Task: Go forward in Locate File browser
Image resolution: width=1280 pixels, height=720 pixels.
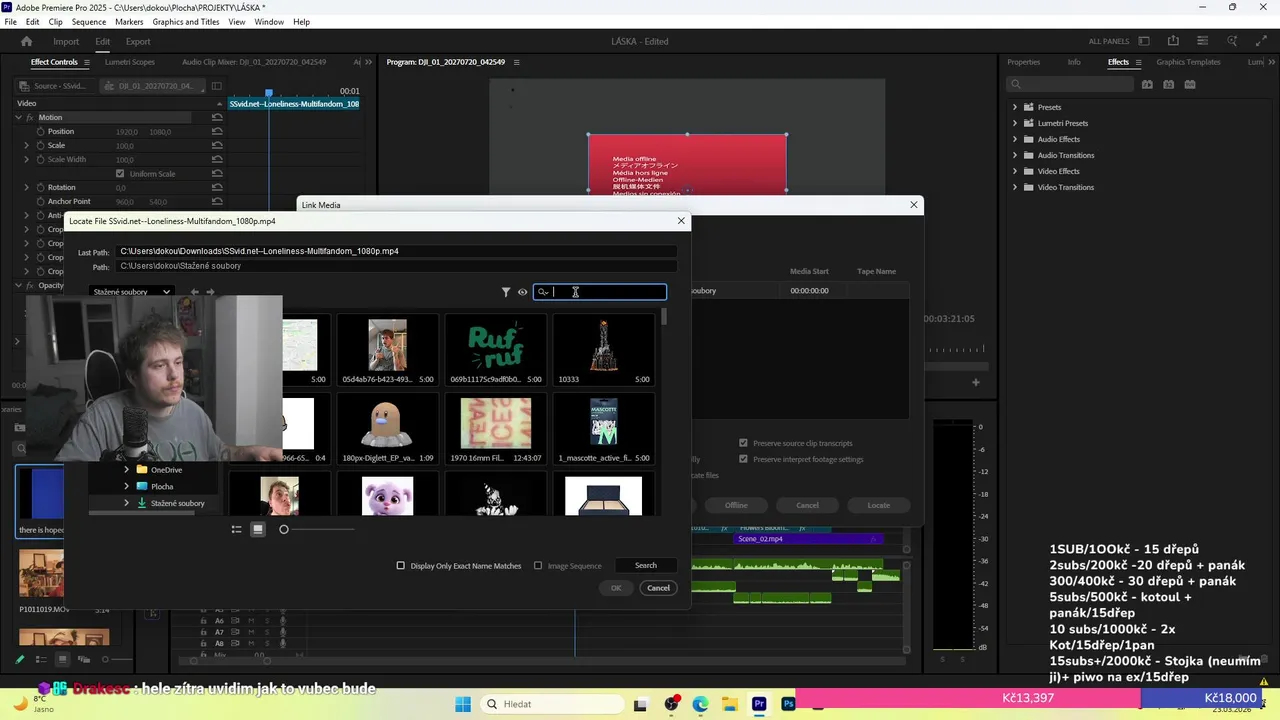Action: (x=210, y=292)
